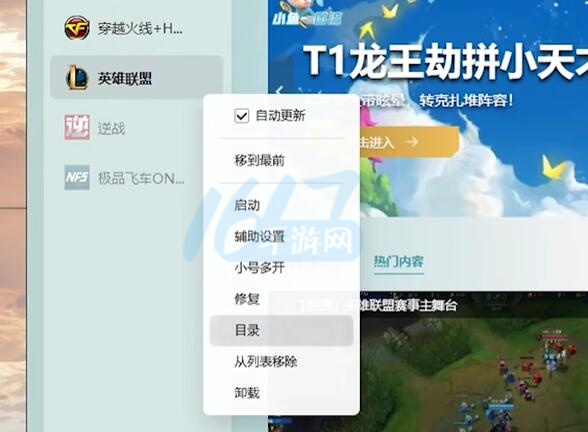Click the League of Legends icon
The image size is (588, 432).
(77, 78)
